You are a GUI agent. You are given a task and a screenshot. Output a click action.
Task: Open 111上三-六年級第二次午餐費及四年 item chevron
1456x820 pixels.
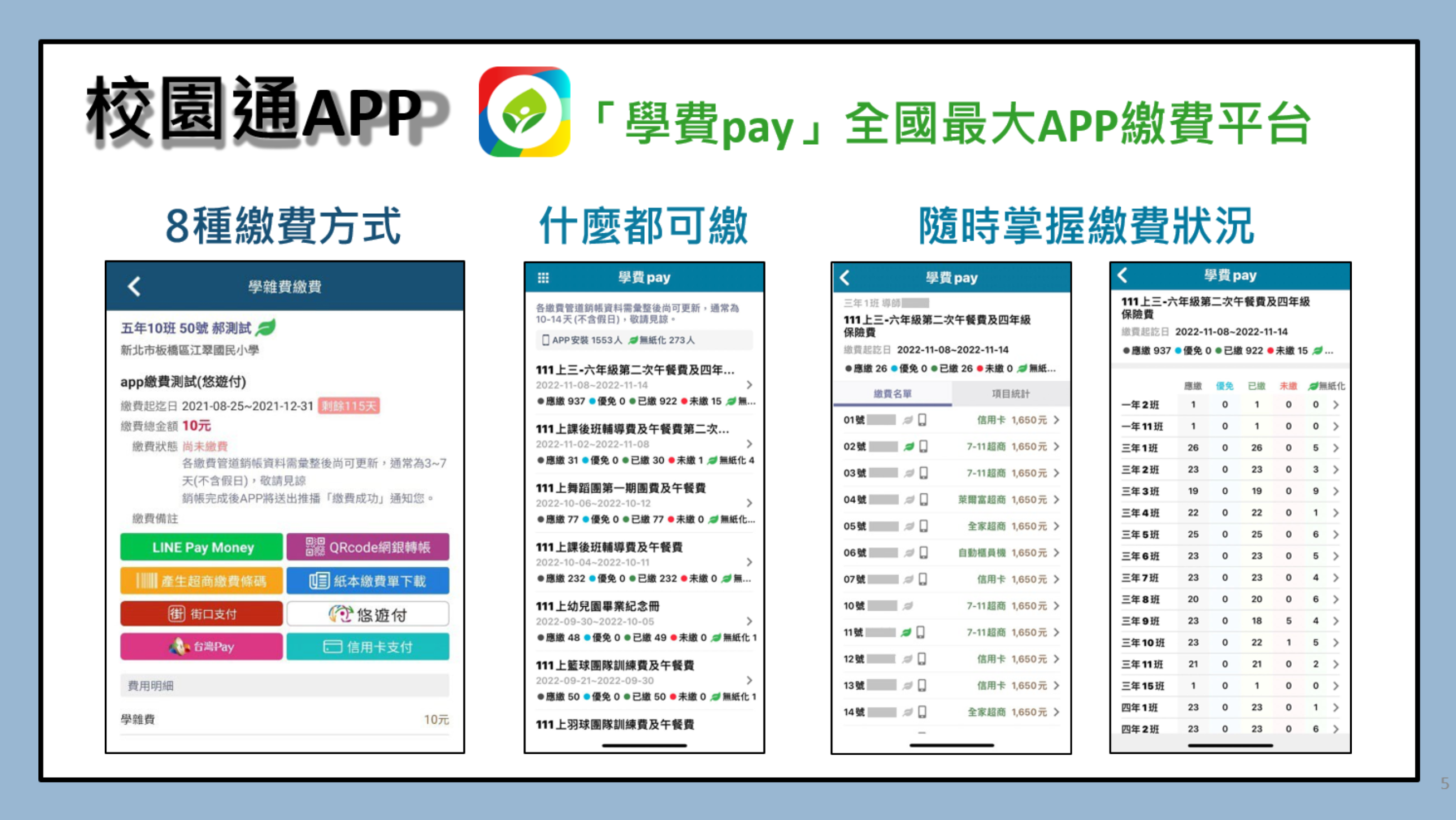click(x=749, y=385)
